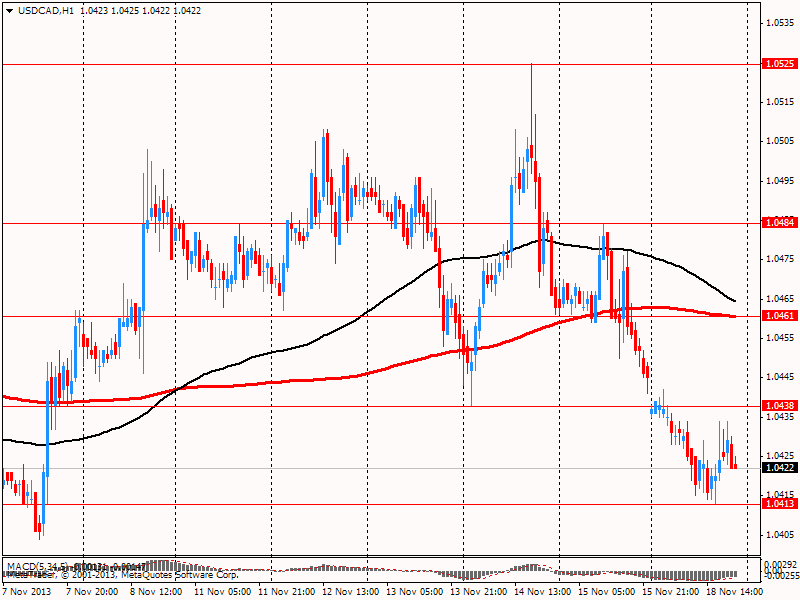
Task: Click the 18 Nov 14:00 time label
Action: [735, 591]
